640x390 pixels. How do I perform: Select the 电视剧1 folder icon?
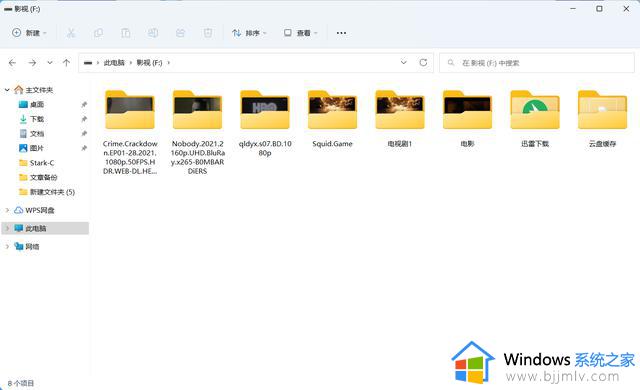tap(400, 110)
